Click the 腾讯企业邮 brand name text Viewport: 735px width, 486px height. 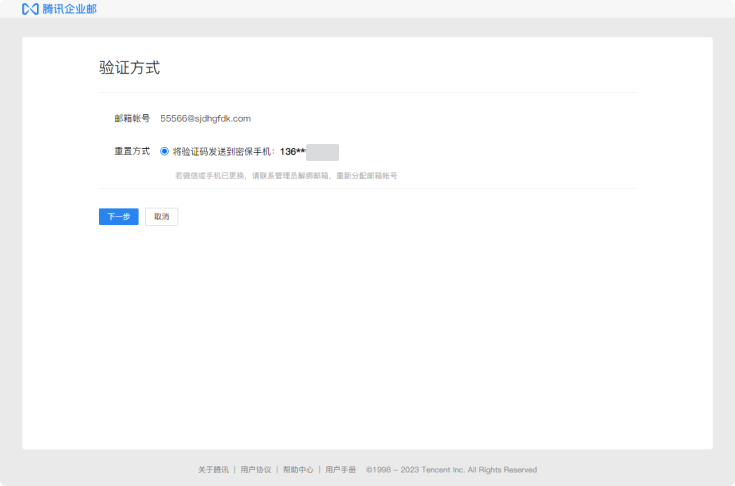[70, 9]
